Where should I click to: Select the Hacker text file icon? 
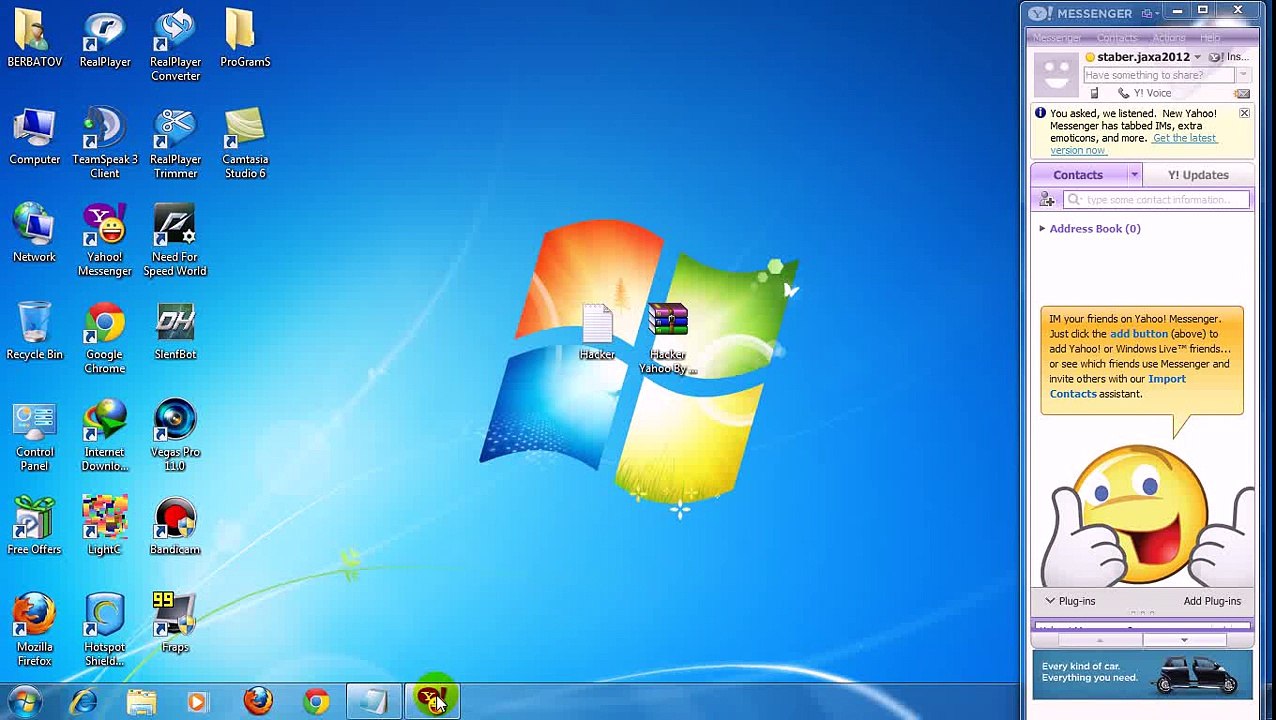(x=597, y=332)
